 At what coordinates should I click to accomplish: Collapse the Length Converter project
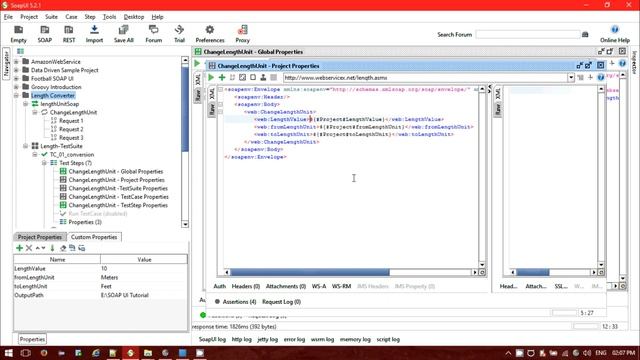click(x=16, y=96)
